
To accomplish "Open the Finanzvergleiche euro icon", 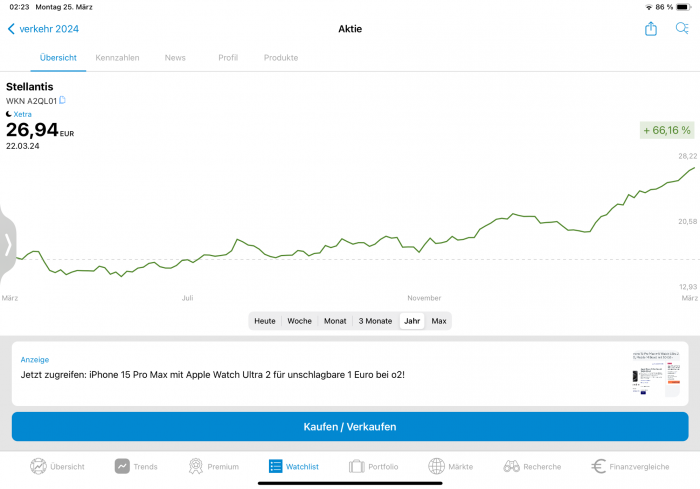I will [598, 466].
